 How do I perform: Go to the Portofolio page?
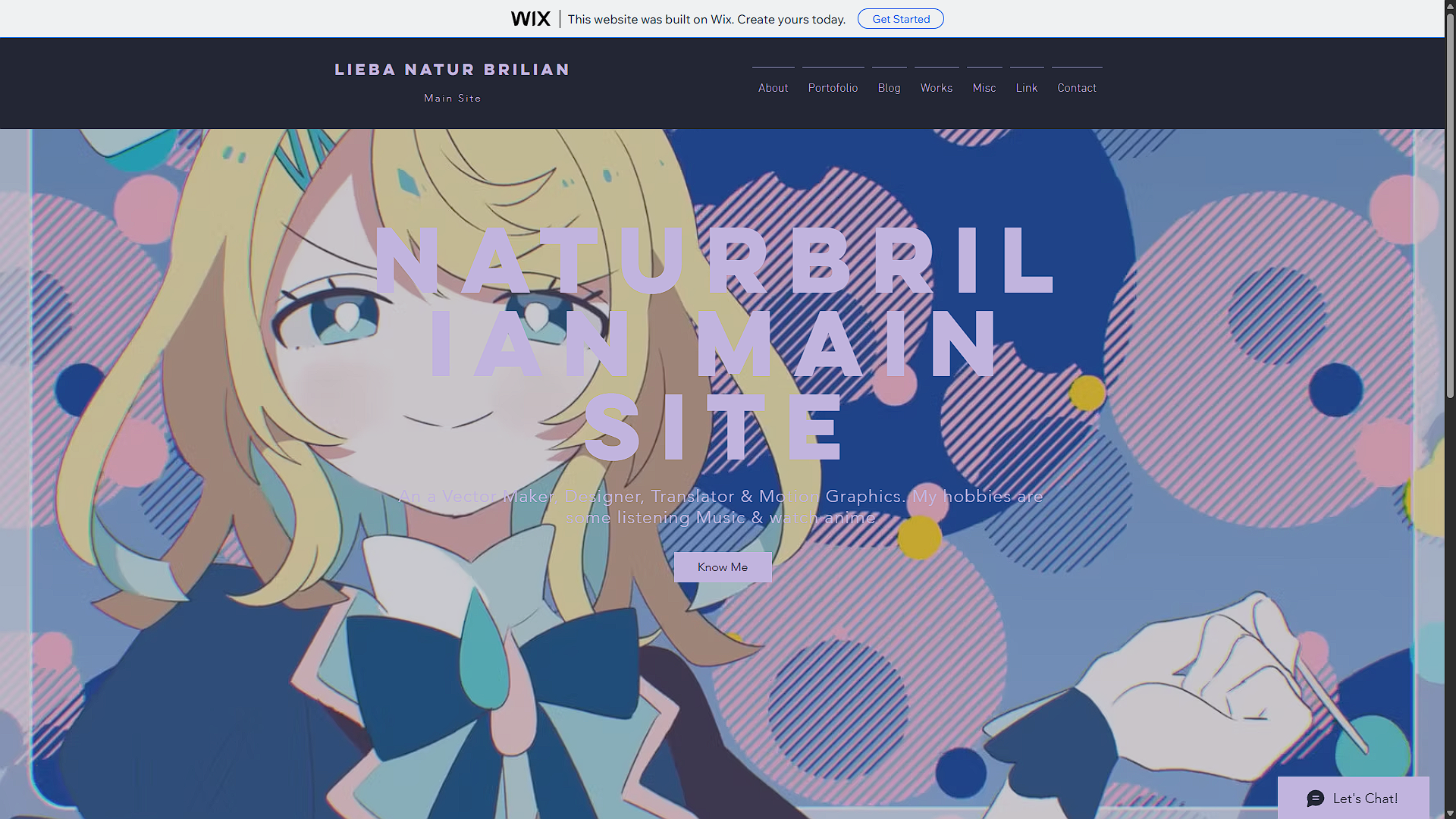coord(833,88)
